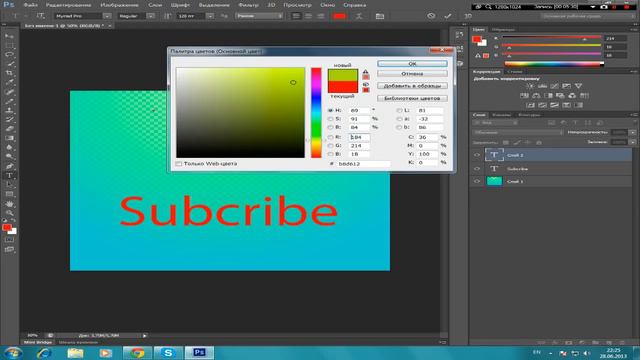Enable the Only Web Colors checkbox
Screen dimensions: 640x360
click(179, 164)
